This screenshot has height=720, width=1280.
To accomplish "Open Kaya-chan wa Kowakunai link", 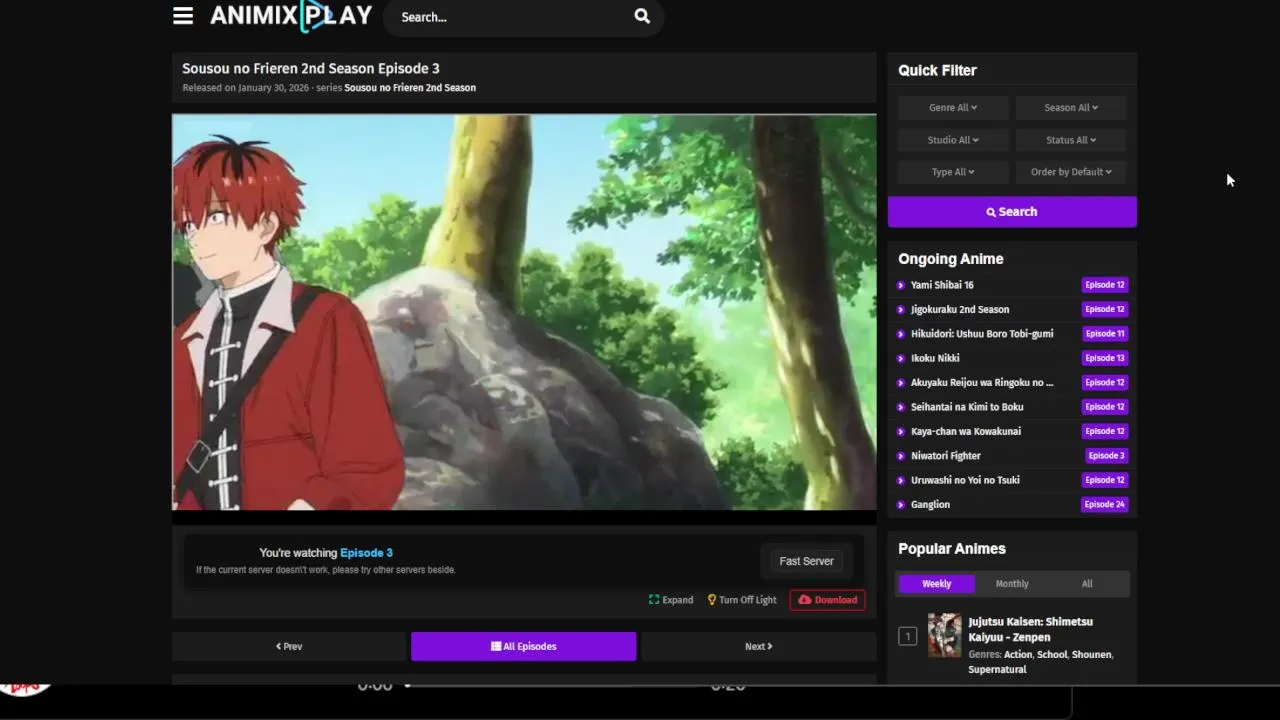I will (966, 431).
